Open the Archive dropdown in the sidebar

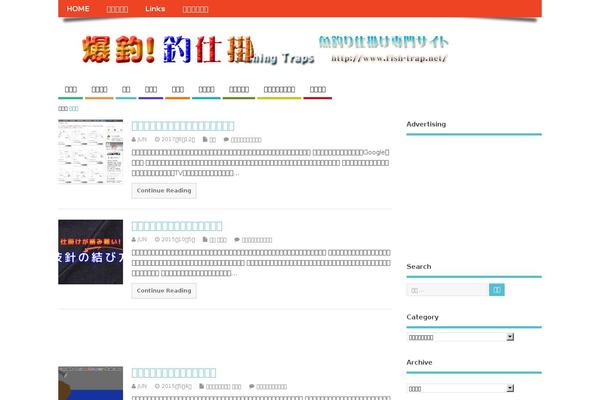[x=460, y=389]
